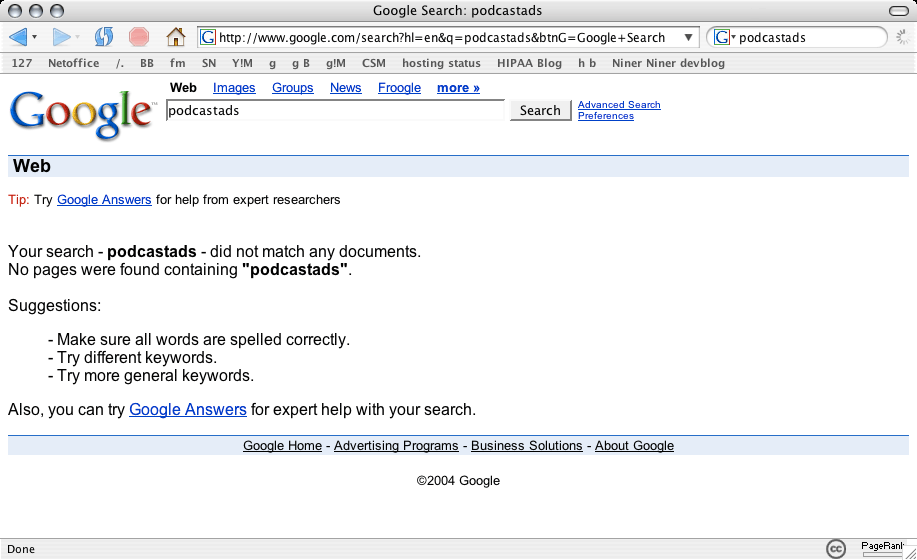Stop loading with the red Stop icon
917x560 pixels.
[x=139, y=37]
